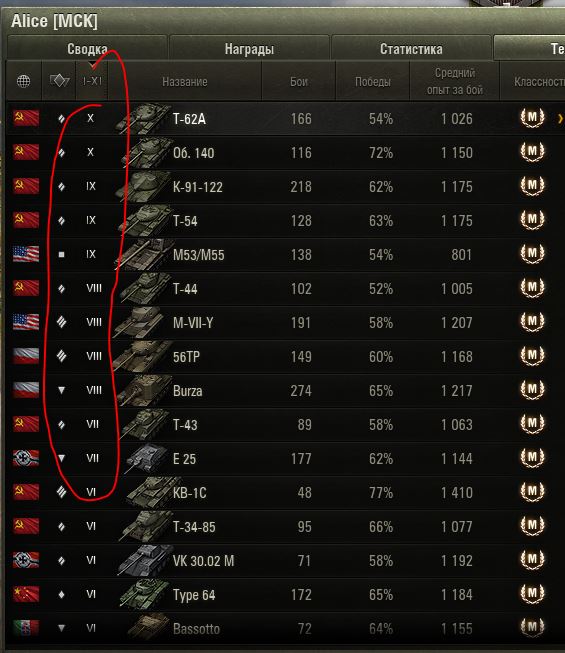Sort by Бои column header

[x=299, y=81]
